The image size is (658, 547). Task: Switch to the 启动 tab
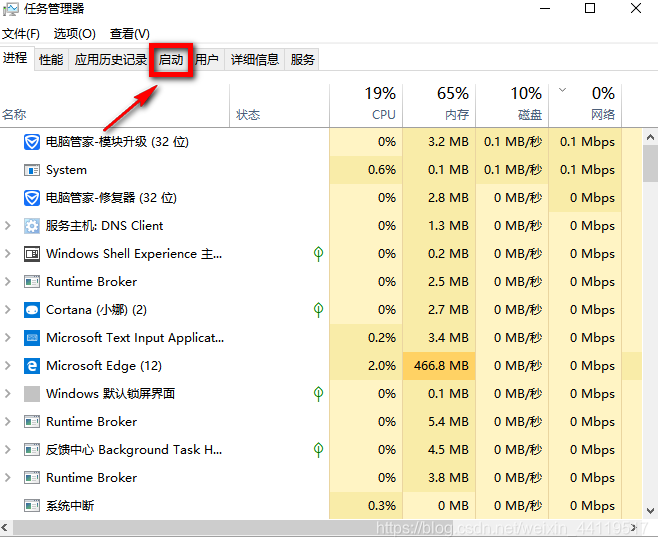click(x=171, y=60)
